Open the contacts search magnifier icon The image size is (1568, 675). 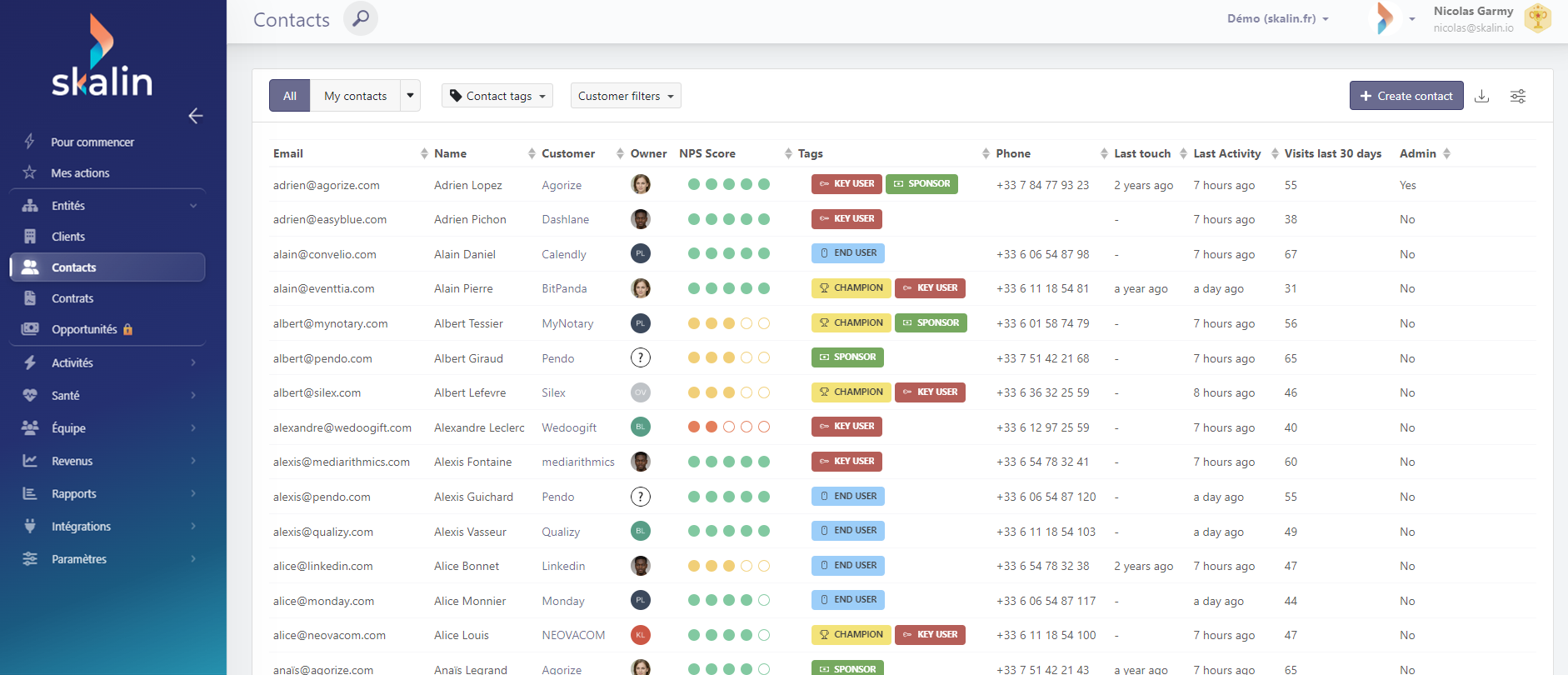click(361, 18)
